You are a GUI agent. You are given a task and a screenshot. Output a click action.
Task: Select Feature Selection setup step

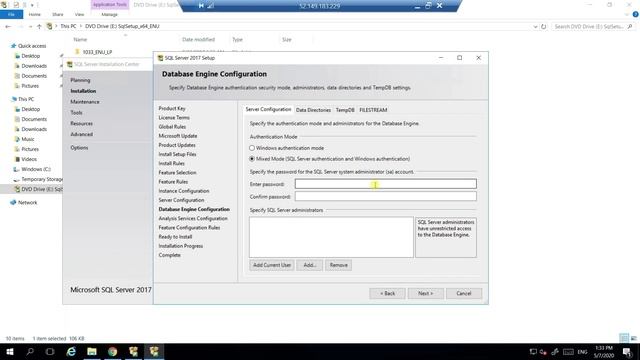click(x=177, y=173)
